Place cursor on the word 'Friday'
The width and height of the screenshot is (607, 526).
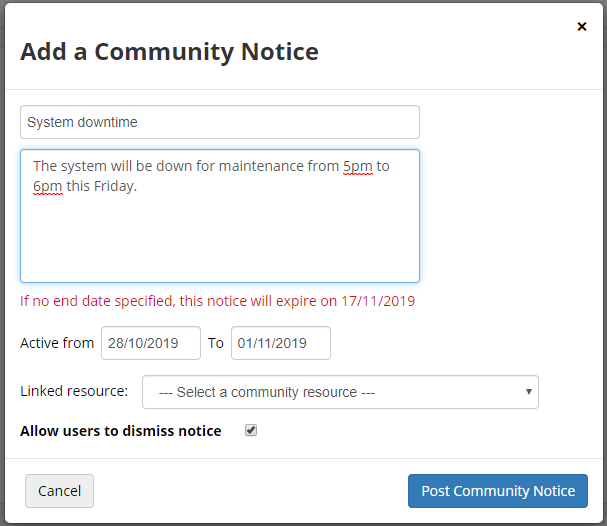[x=114, y=186]
